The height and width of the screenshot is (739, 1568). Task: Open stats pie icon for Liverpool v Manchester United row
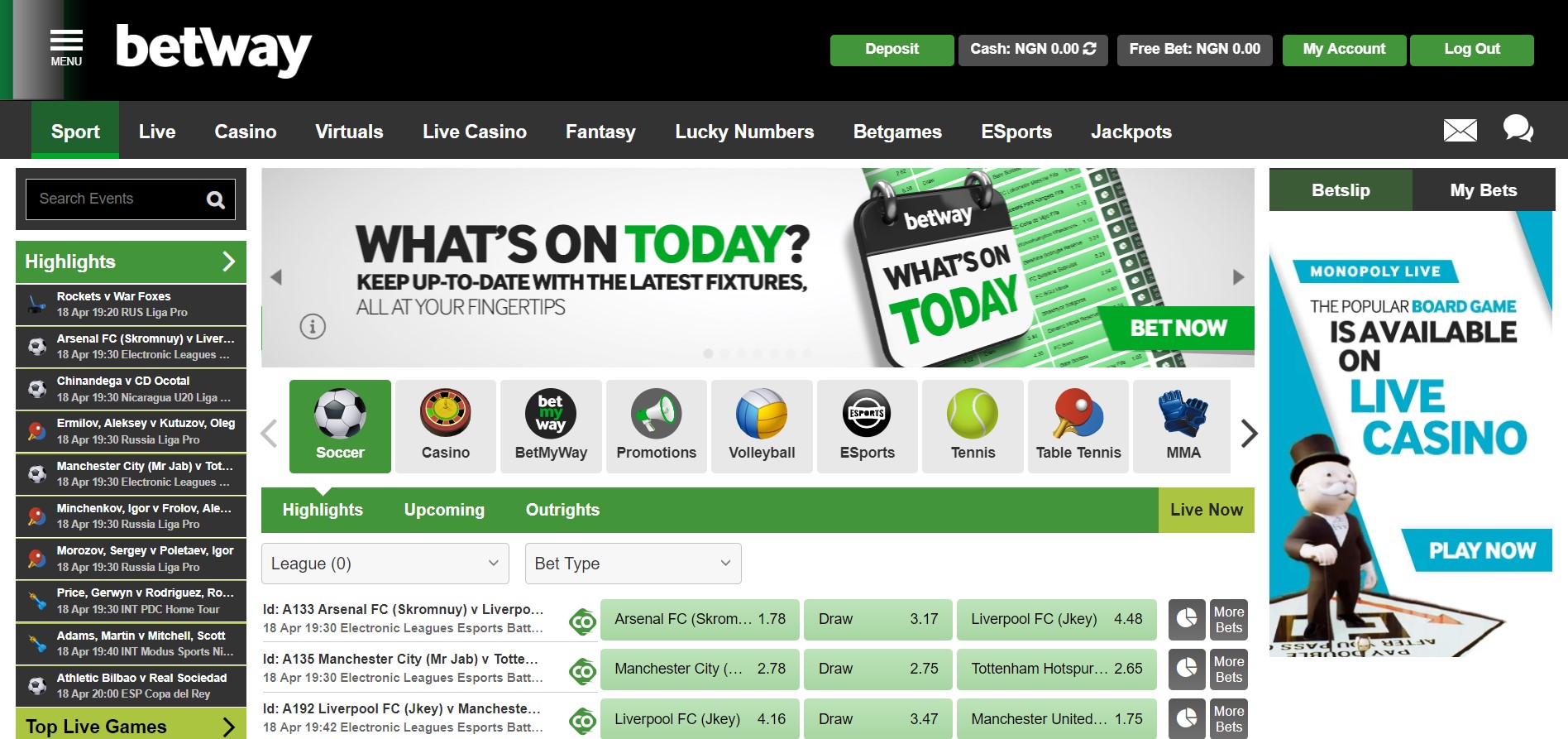[1187, 718]
